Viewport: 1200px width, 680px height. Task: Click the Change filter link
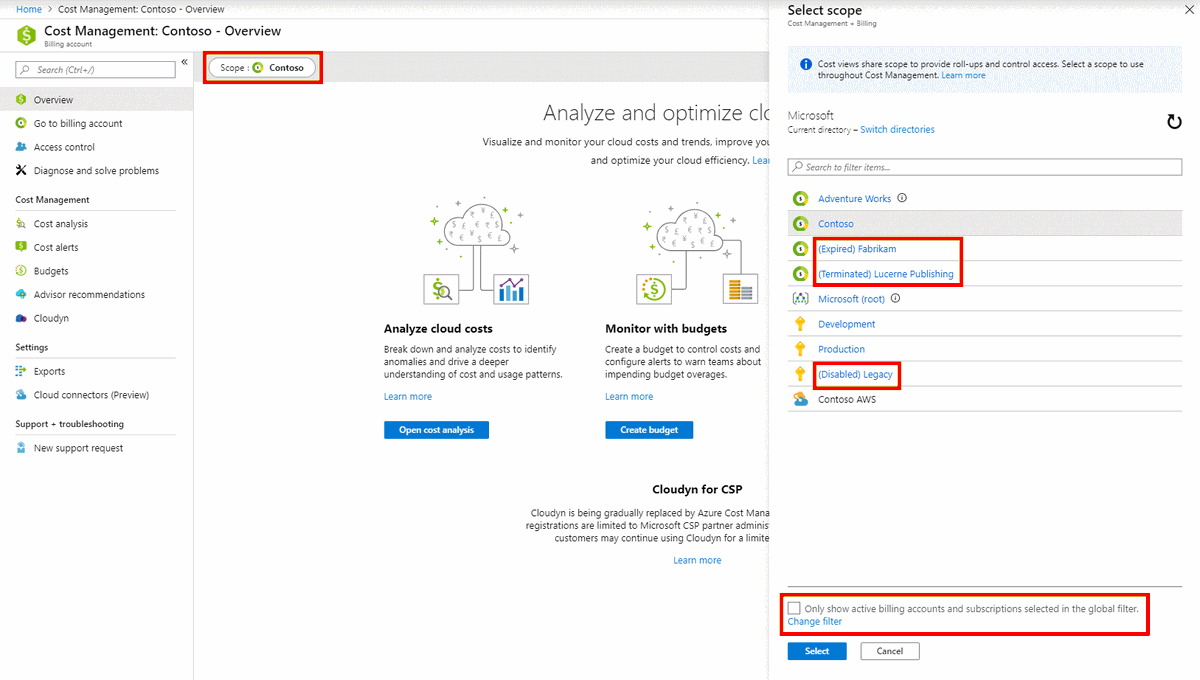pos(815,622)
